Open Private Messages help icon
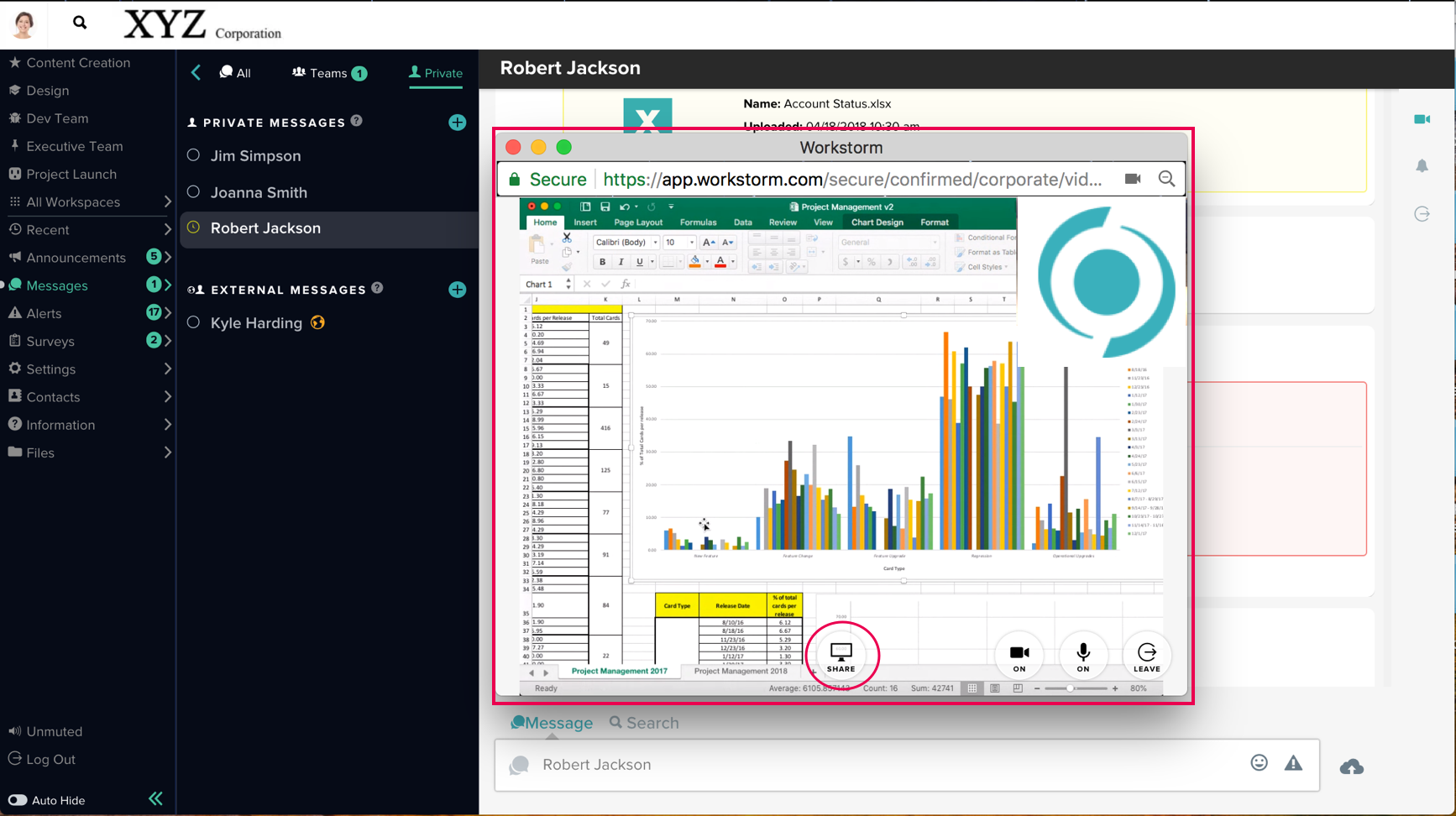The image size is (1456, 816). [x=357, y=121]
